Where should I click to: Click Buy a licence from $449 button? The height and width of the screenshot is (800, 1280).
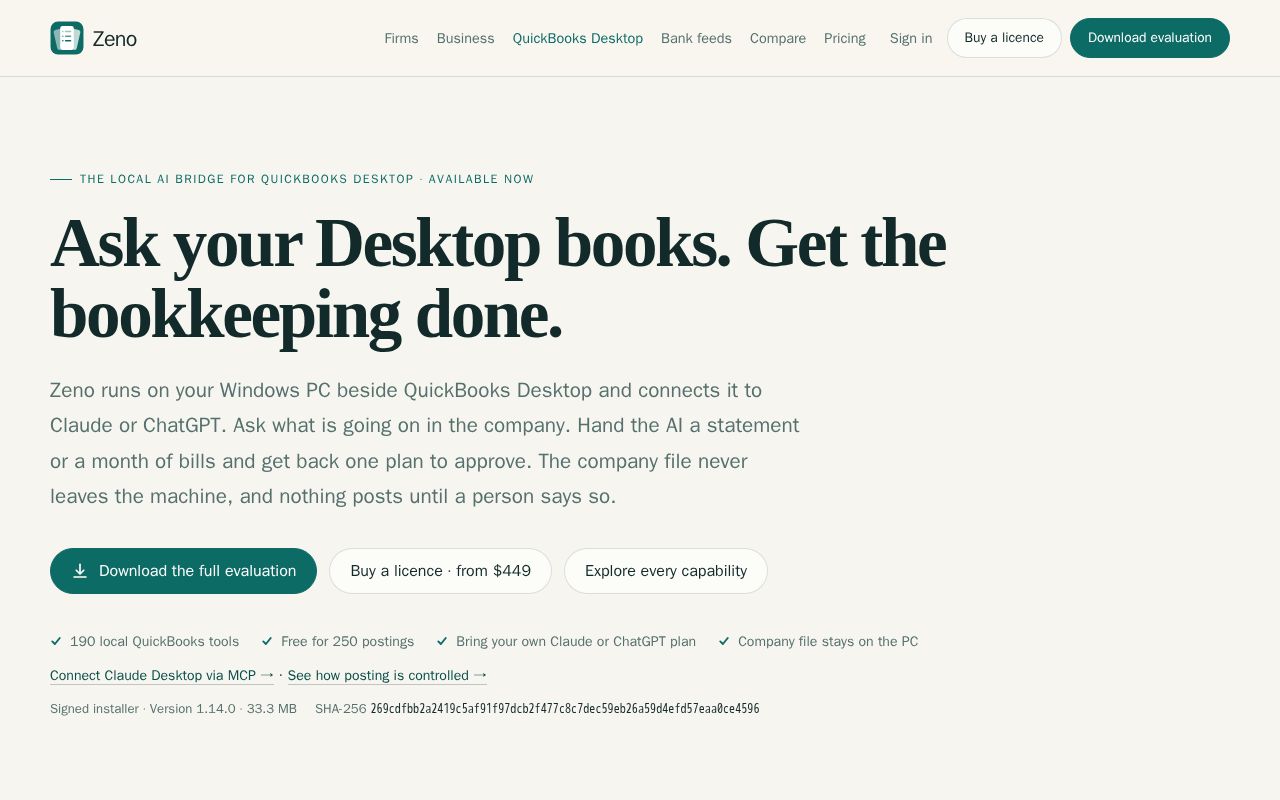[440, 571]
